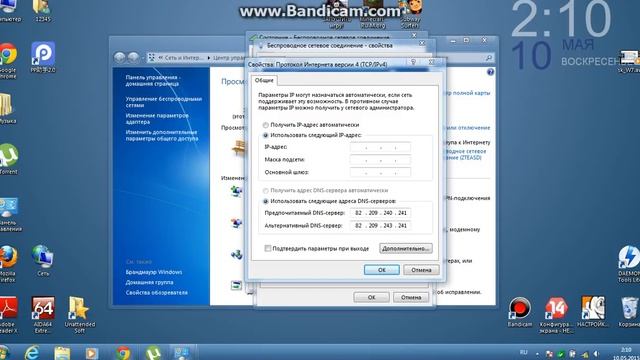Open 'Свойства обозревателя' link in sidebar
The width and height of the screenshot is (640, 360).
157,293
